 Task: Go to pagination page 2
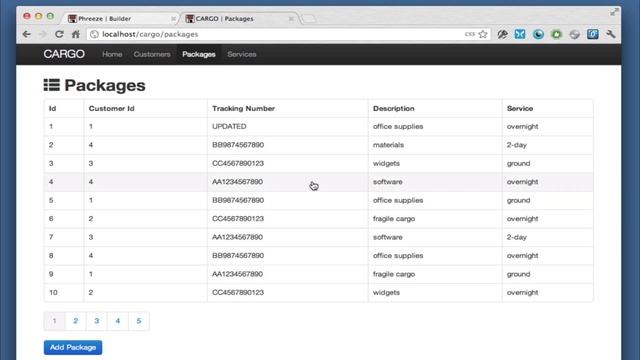point(76,321)
